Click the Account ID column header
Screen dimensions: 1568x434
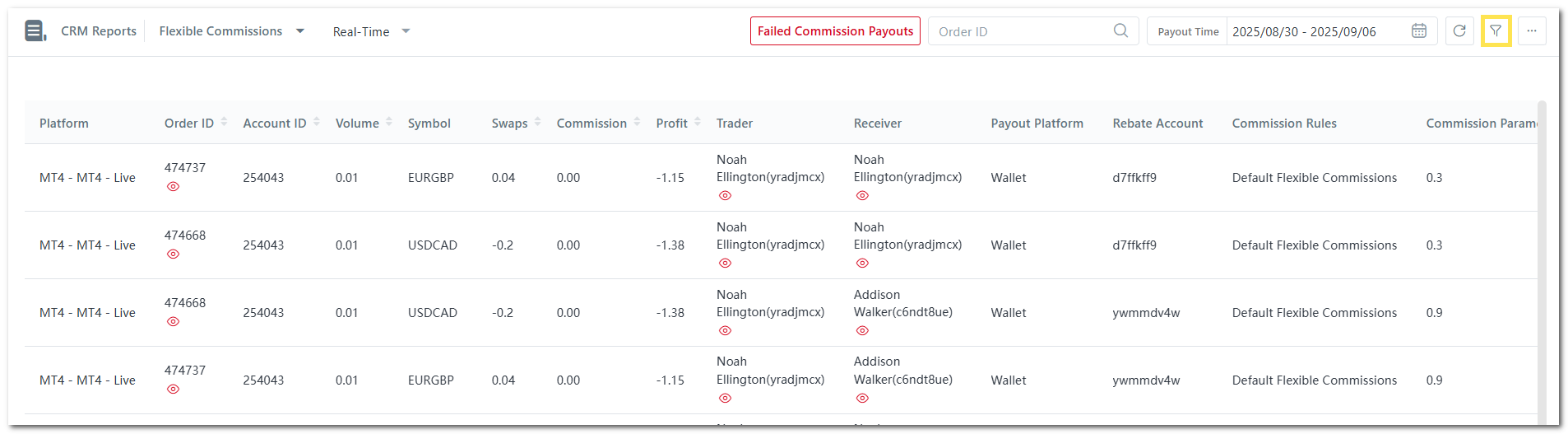(274, 124)
